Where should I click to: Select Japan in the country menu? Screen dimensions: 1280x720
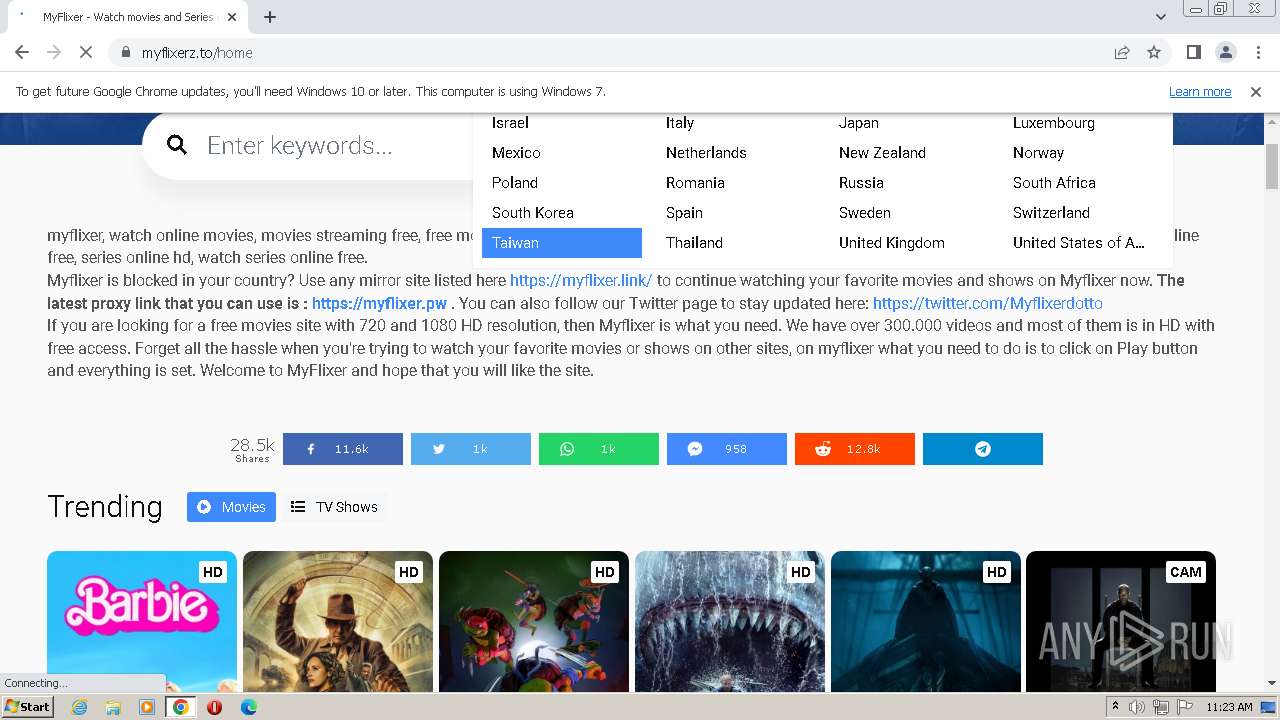[x=859, y=123]
